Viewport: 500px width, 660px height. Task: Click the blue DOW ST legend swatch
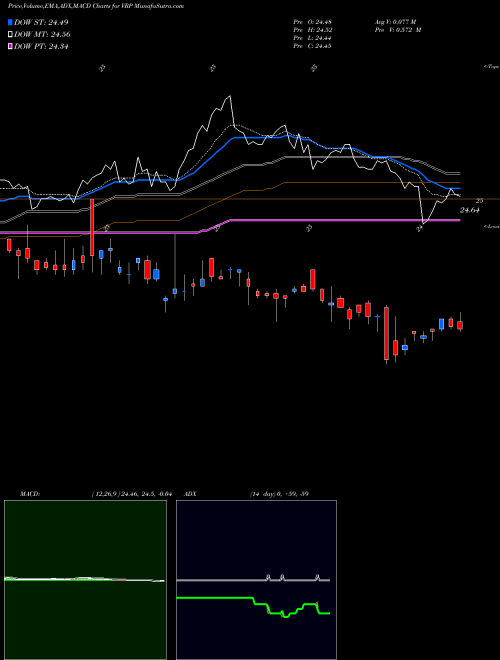(11, 22)
